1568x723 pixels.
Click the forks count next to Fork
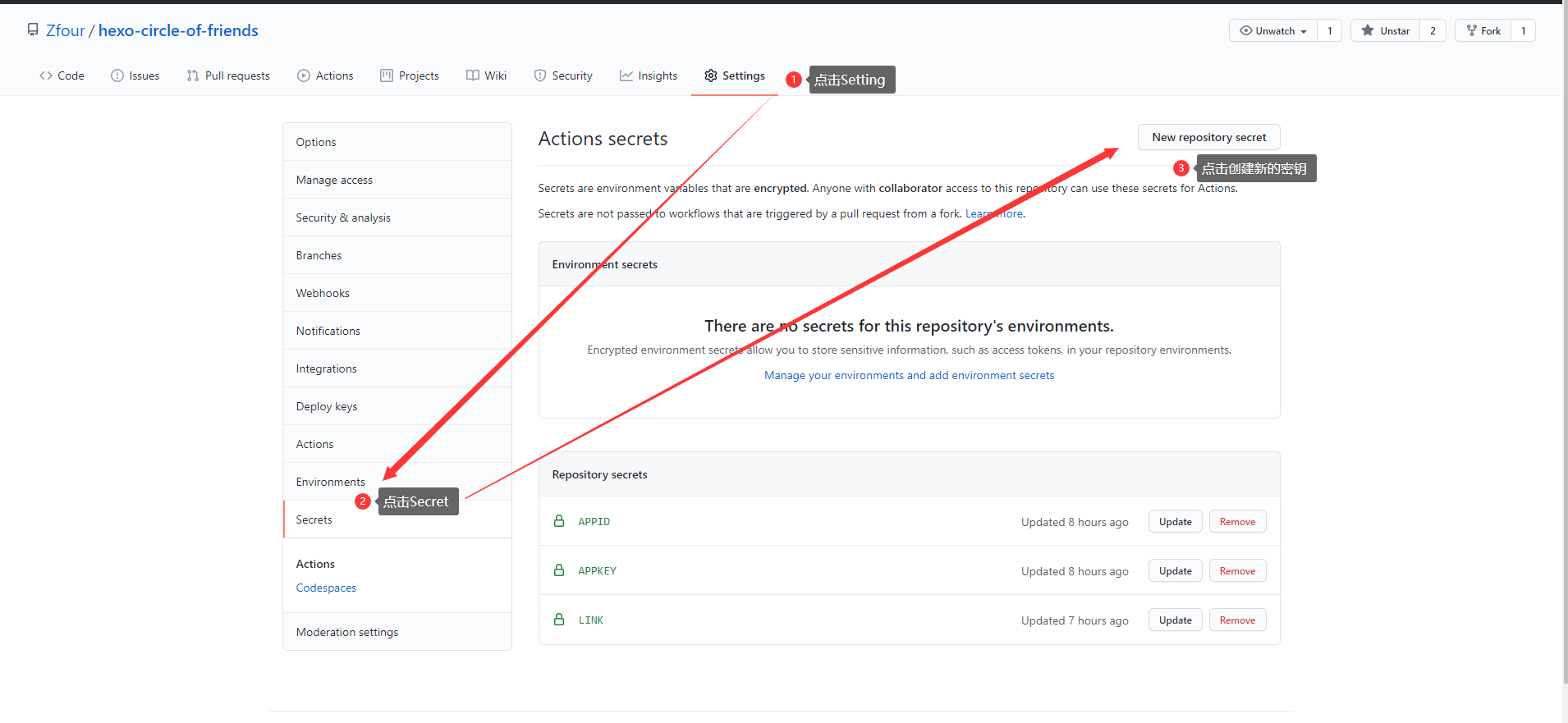click(x=1523, y=30)
